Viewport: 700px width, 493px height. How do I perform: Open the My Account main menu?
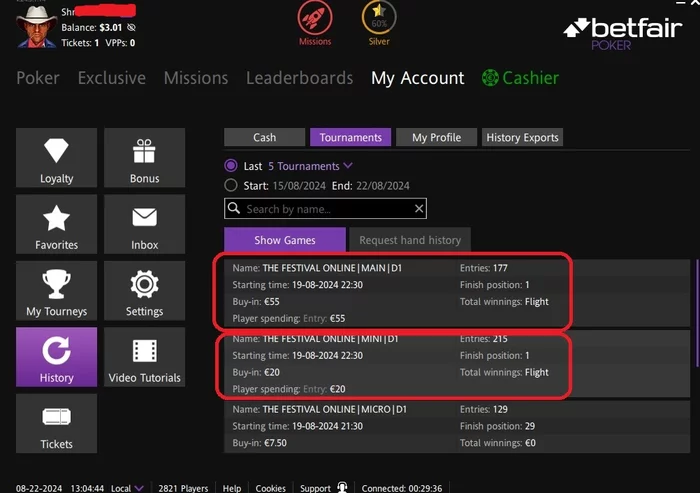(417, 78)
